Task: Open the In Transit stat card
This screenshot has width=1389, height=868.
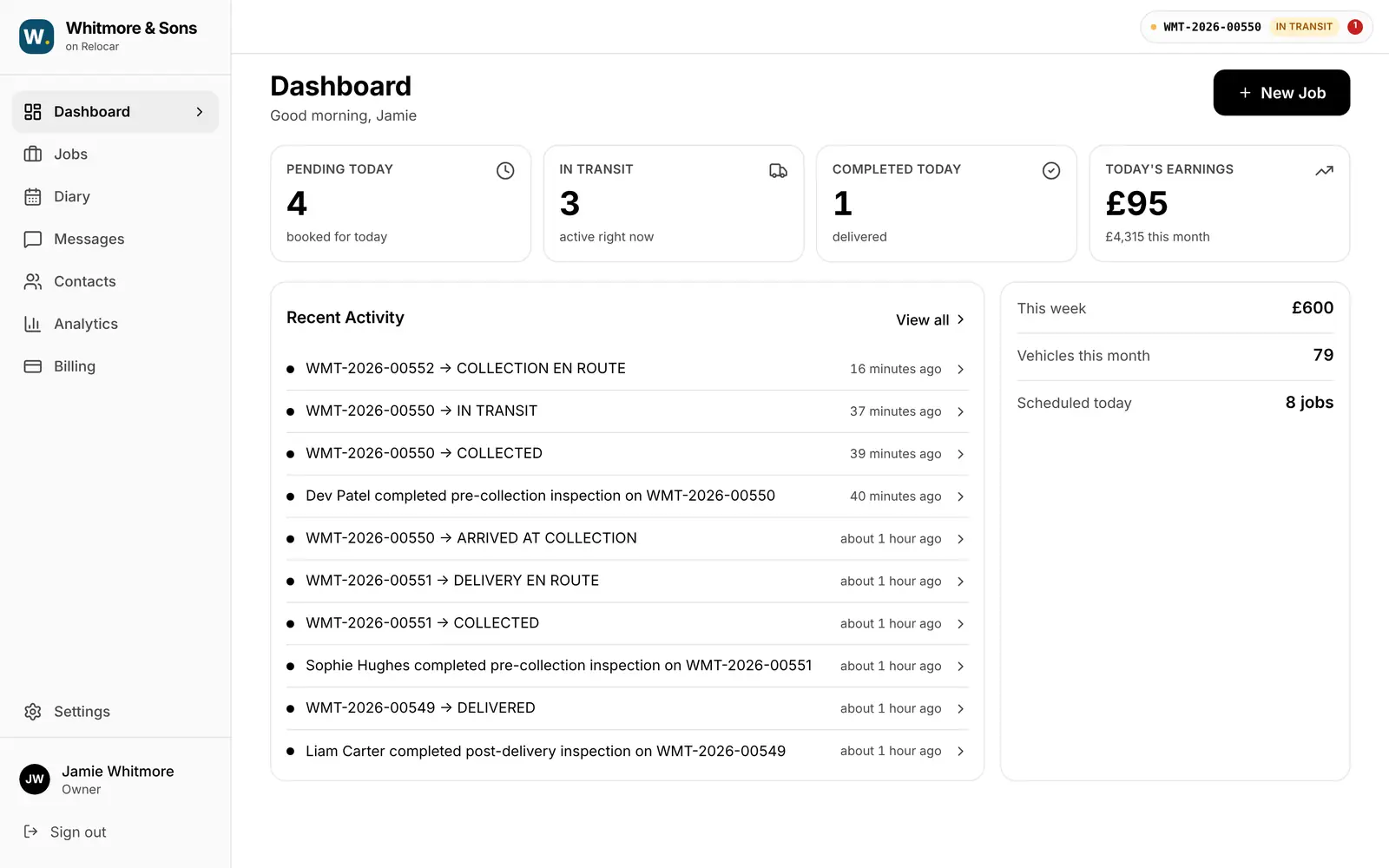Action: point(674,203)
